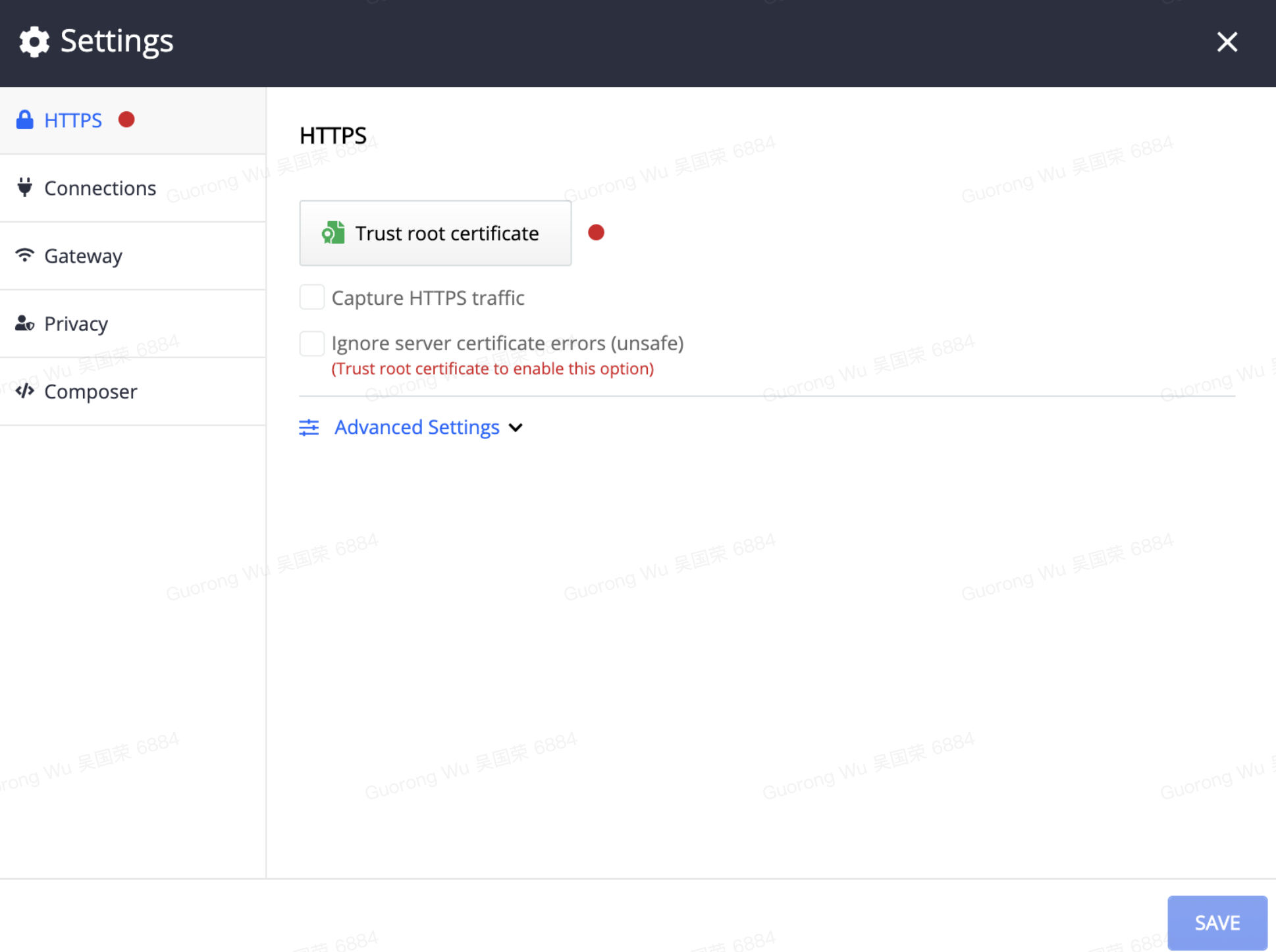Click the Gateway wifi icon

[x=25, y=255]
